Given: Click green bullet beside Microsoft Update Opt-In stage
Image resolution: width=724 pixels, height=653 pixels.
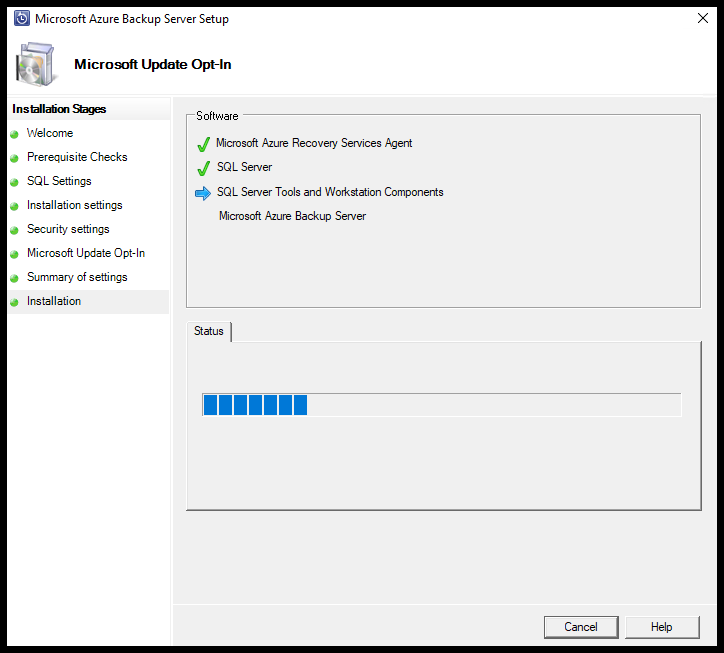Looking at the screenshot, I should [14, 254].
